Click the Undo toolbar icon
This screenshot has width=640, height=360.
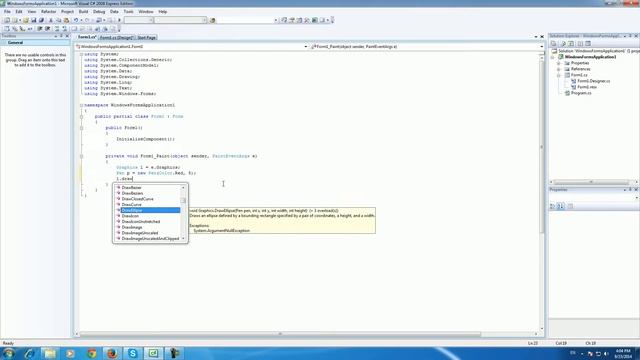76,20
